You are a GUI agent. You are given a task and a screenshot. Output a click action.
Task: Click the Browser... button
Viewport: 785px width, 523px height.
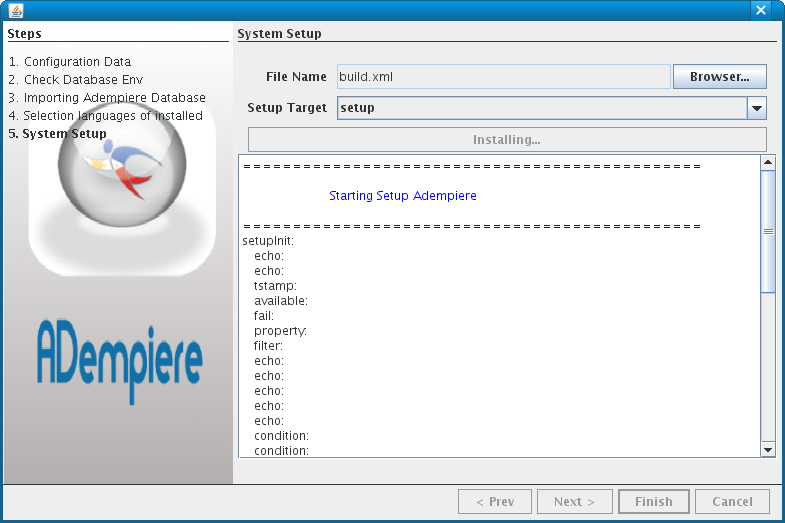[719, 77]
